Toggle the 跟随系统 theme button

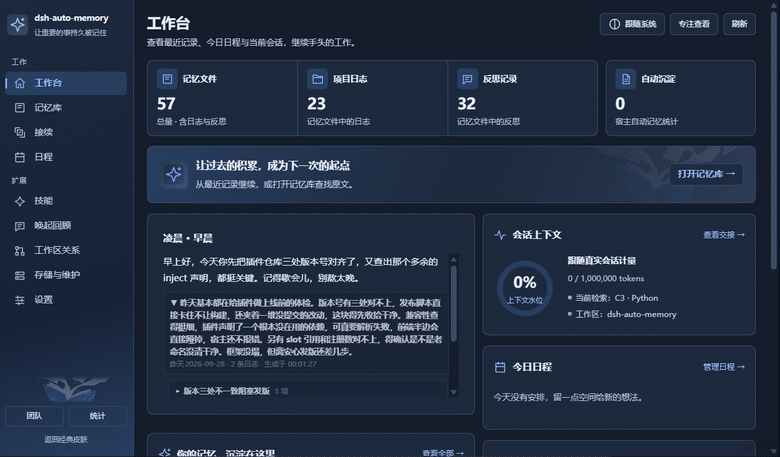pos(632,24)
